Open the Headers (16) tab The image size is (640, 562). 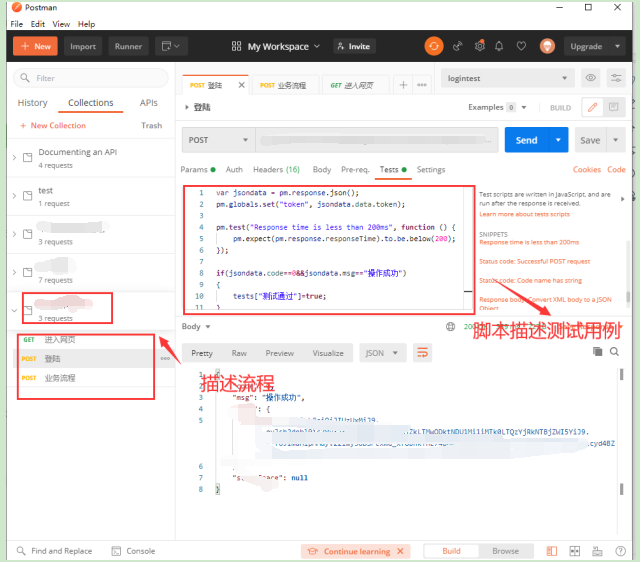pyautogui.click(x=276, y=169)
